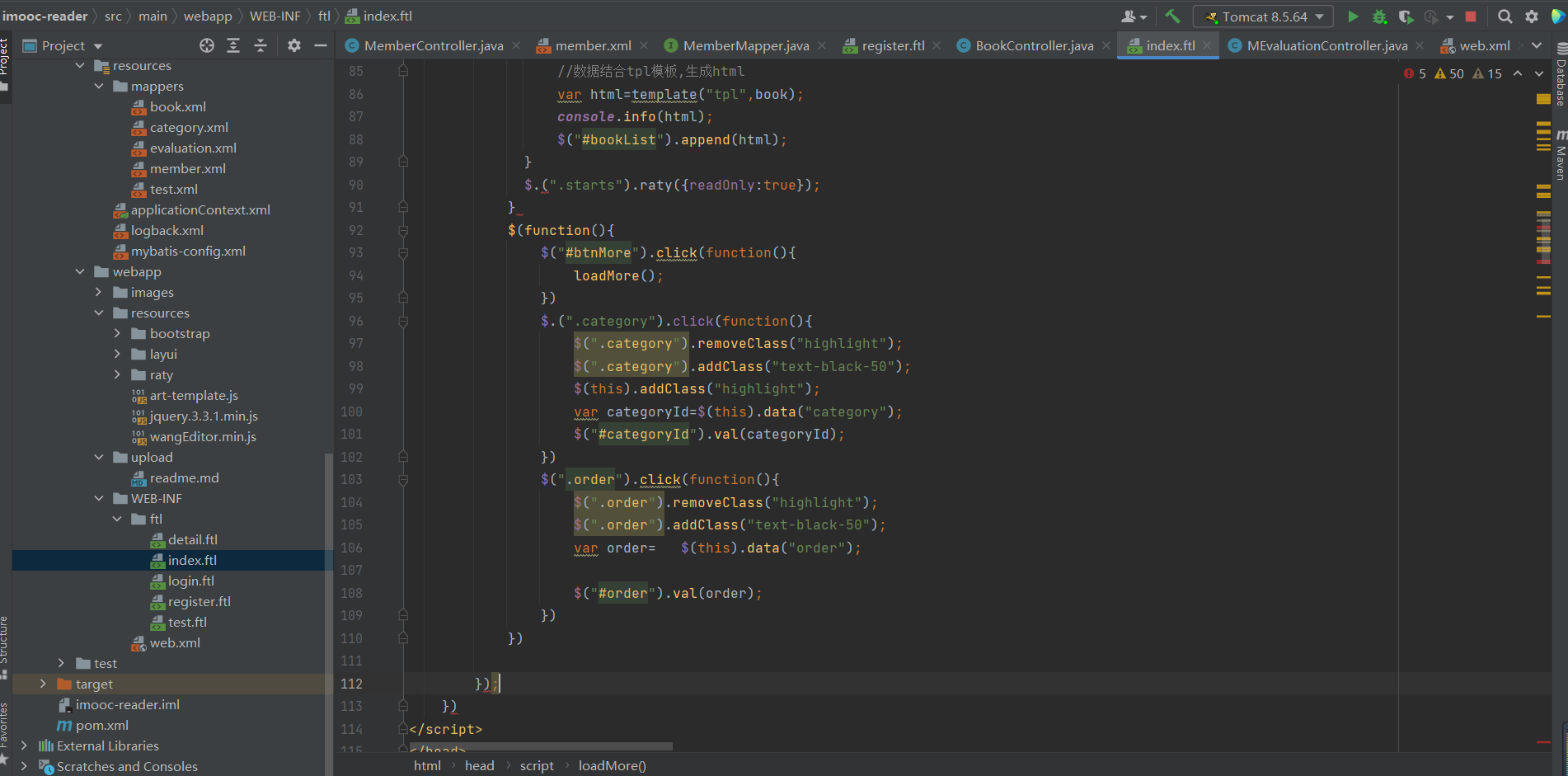The width and height of the screenshot is (1568, 776).
Task: Expand the images folder
Action: [x=99, y=292]
